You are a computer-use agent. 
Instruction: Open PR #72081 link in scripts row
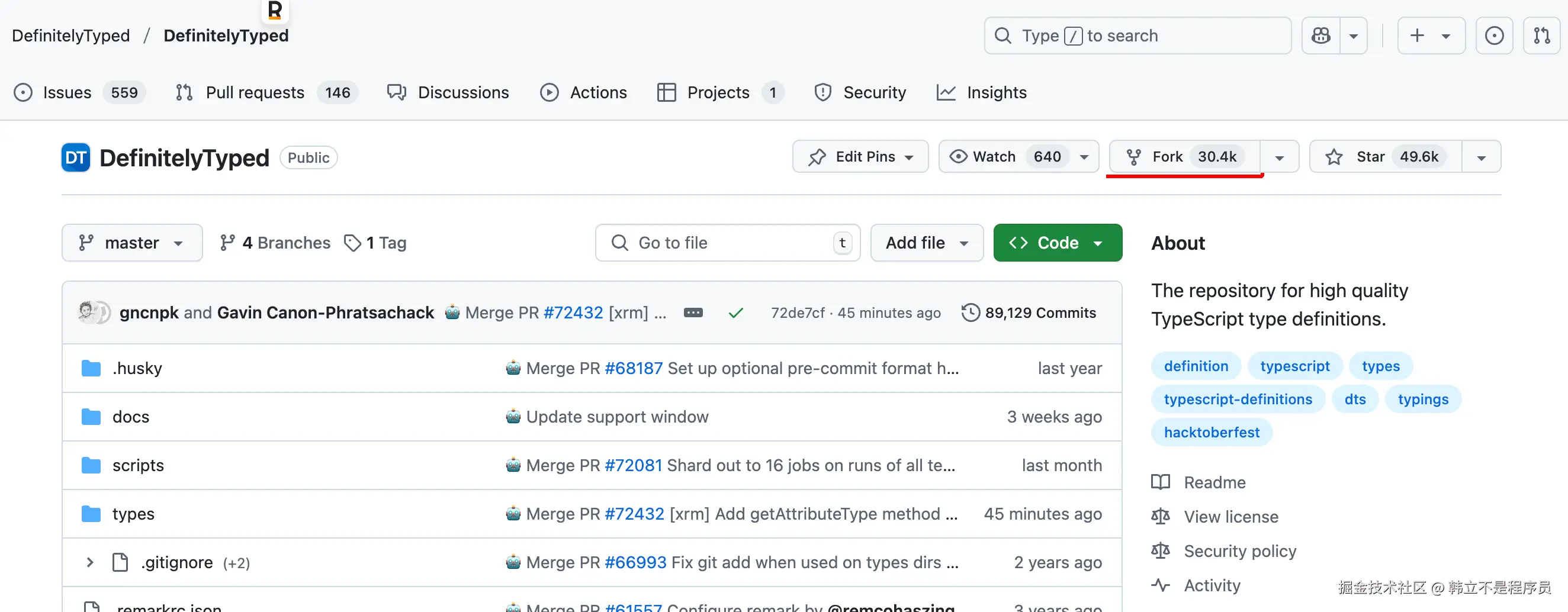click(634, 465)
